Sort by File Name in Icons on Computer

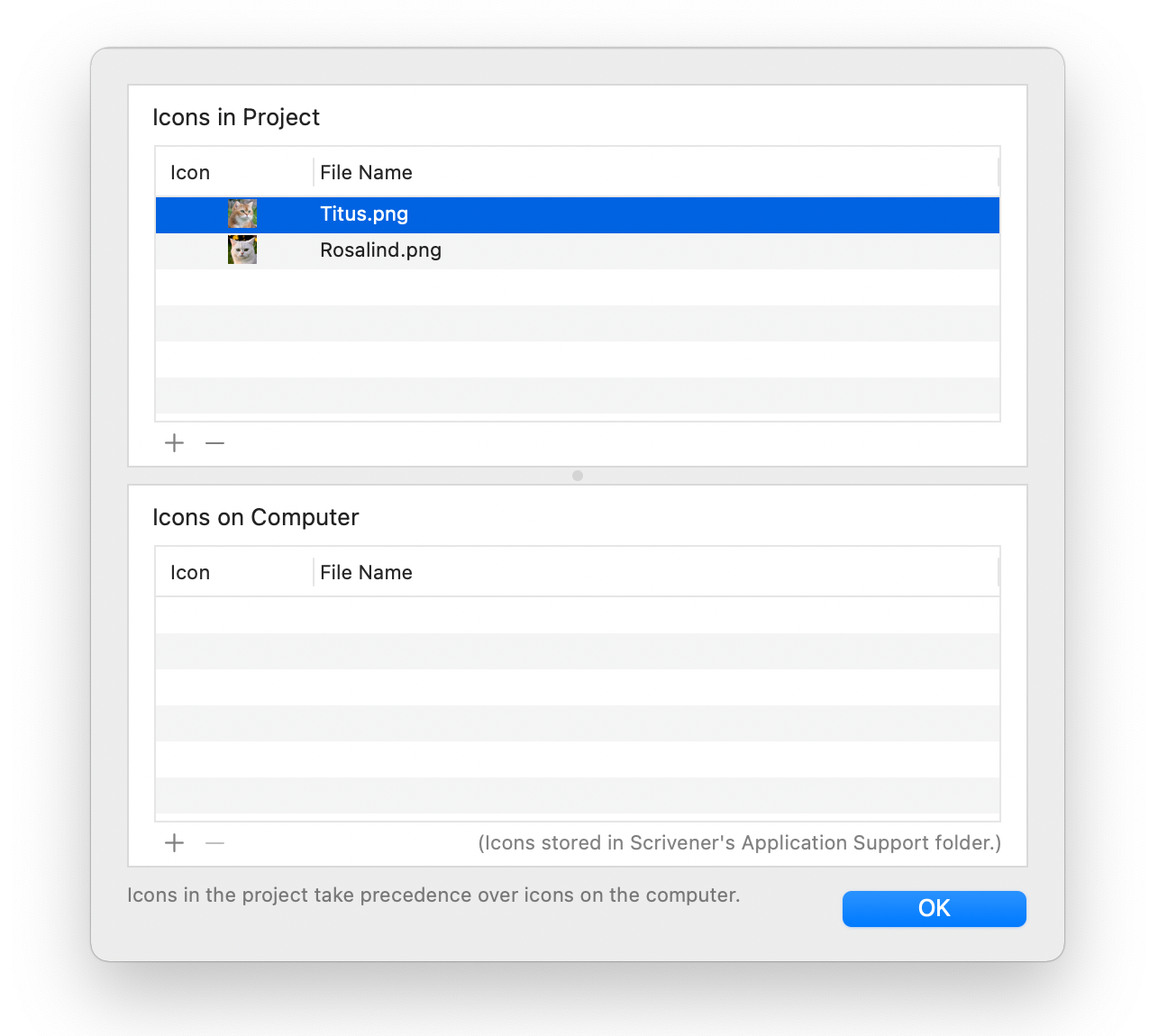point(366,573)
